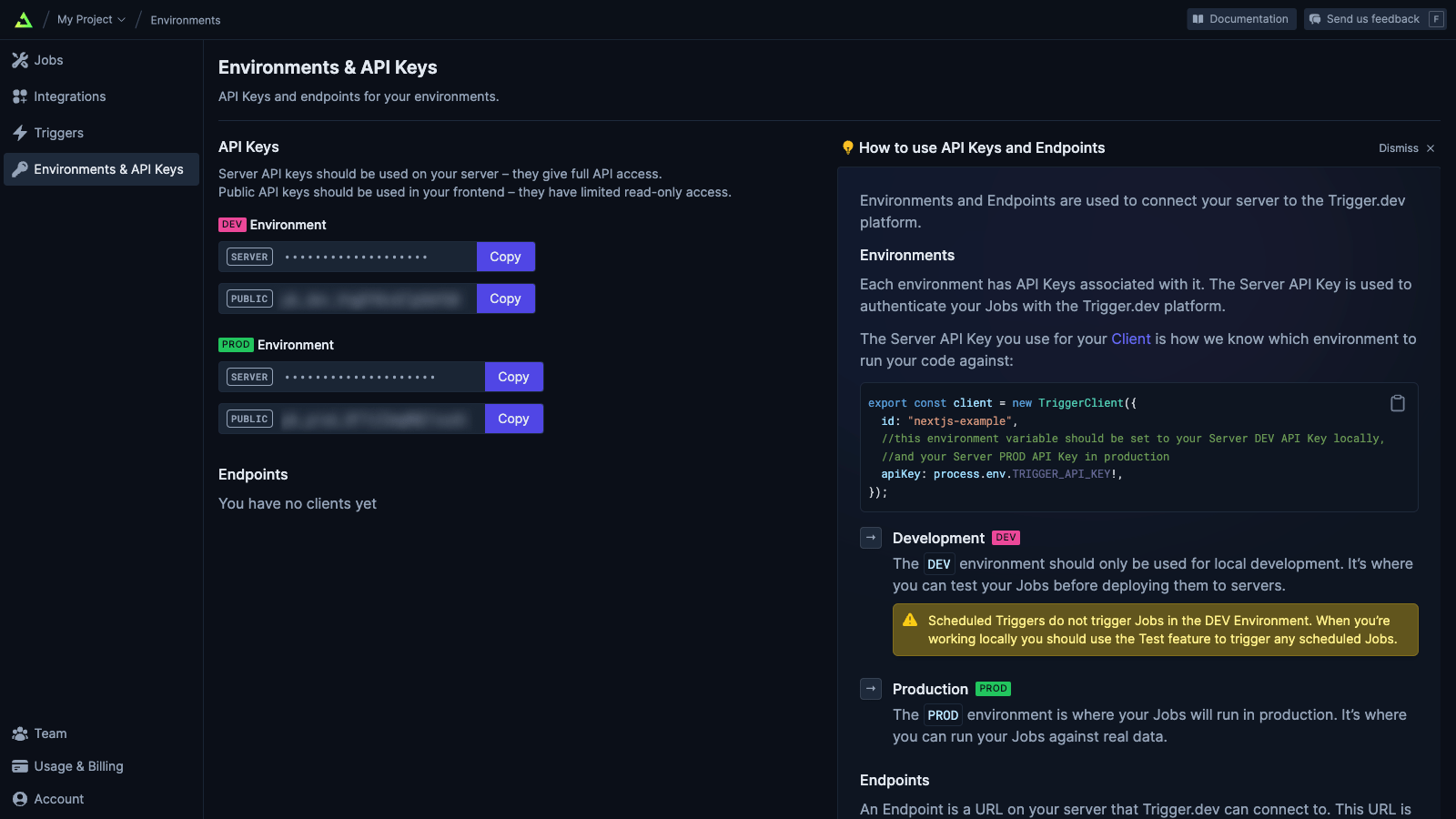1456x819 pixels.
Task: Click the Endpoints heading under the API keys
Action: (x=253, y=475)
